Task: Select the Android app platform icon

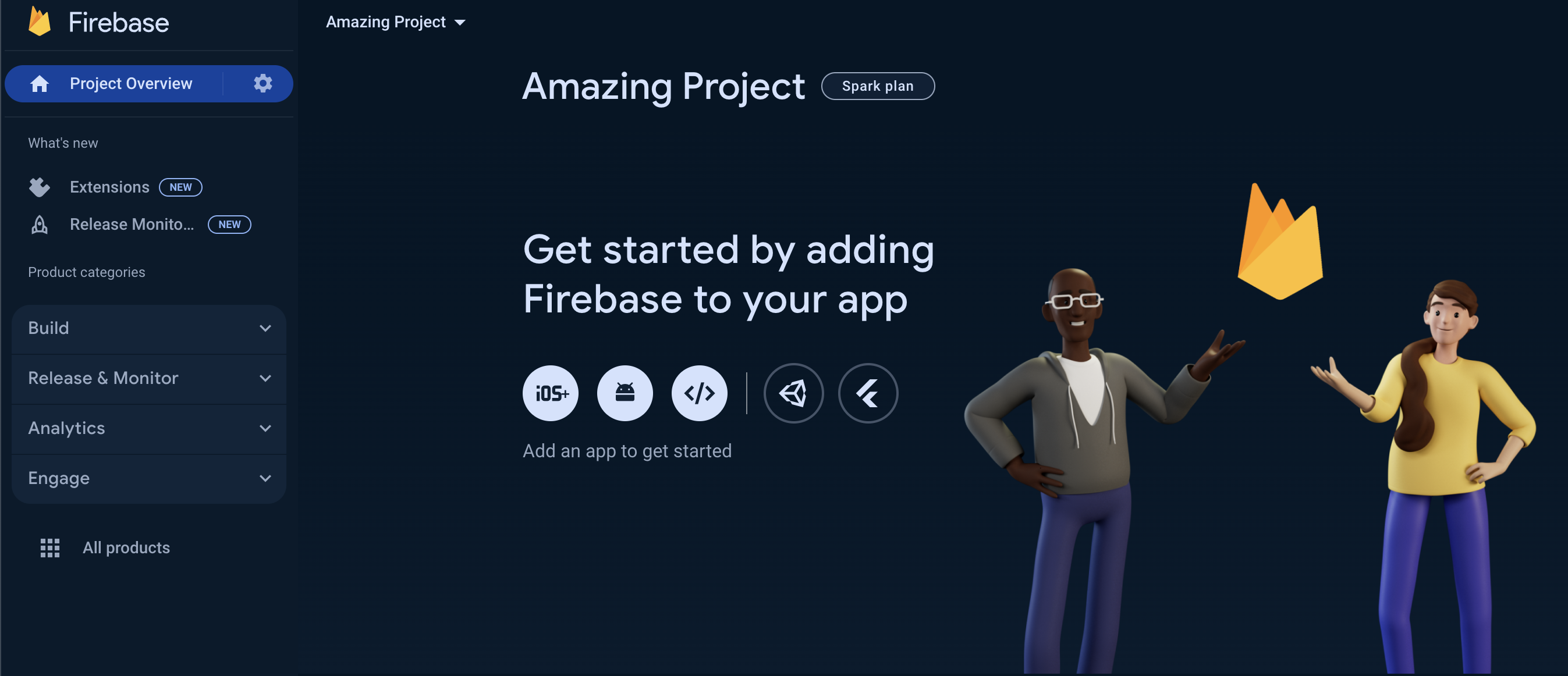Action: (x=624, y=392)
